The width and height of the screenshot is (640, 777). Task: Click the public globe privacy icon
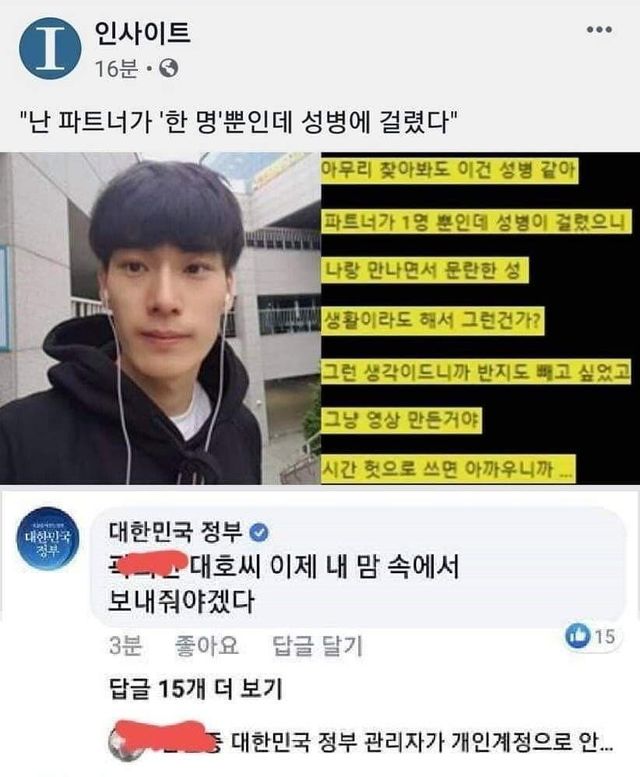coord(168,68)
